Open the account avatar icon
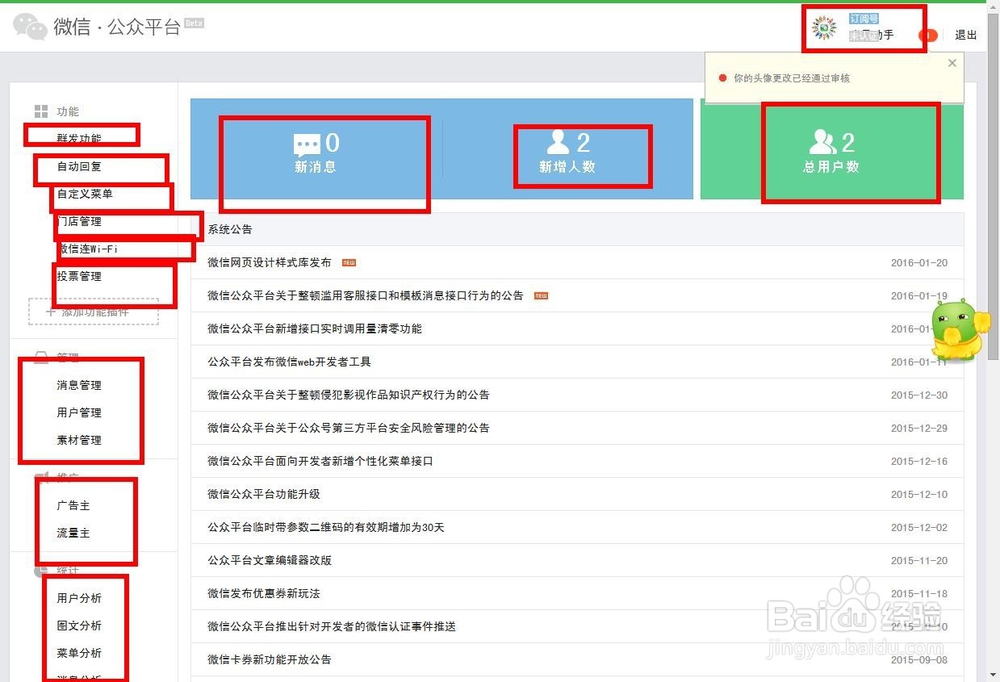Image resolution: width=1000 pixels, height=682 pixels. click(824, 27)
